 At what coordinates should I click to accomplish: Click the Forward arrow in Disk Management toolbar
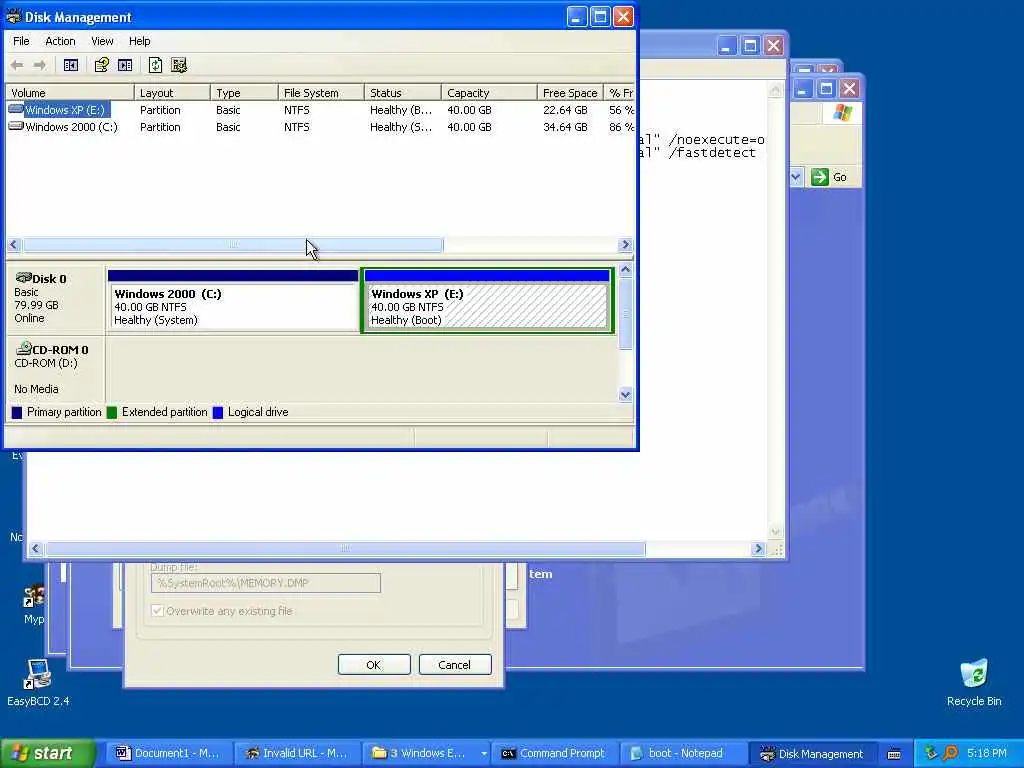pyautogui.click(x=40, y=65)
